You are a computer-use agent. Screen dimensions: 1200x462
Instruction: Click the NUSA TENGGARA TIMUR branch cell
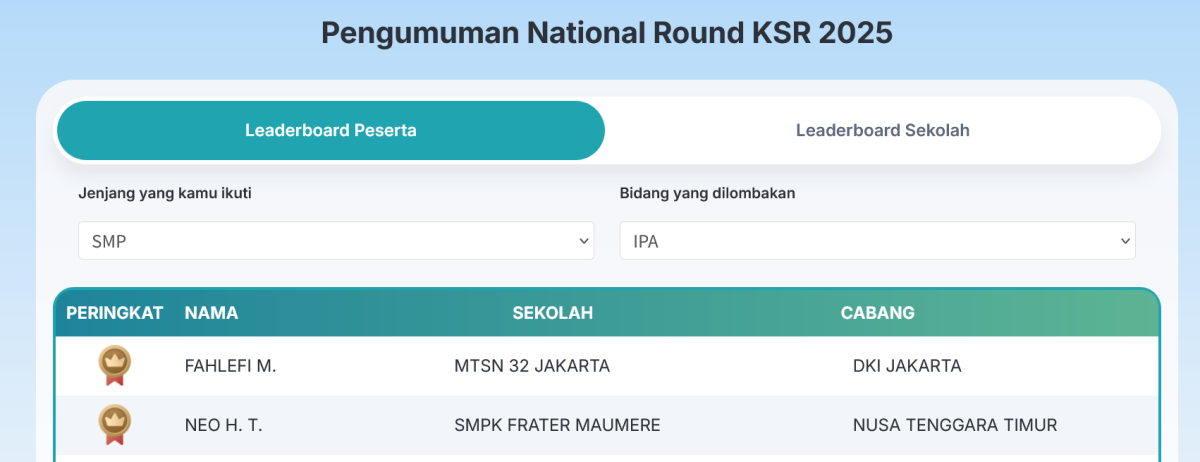[955, 425]
